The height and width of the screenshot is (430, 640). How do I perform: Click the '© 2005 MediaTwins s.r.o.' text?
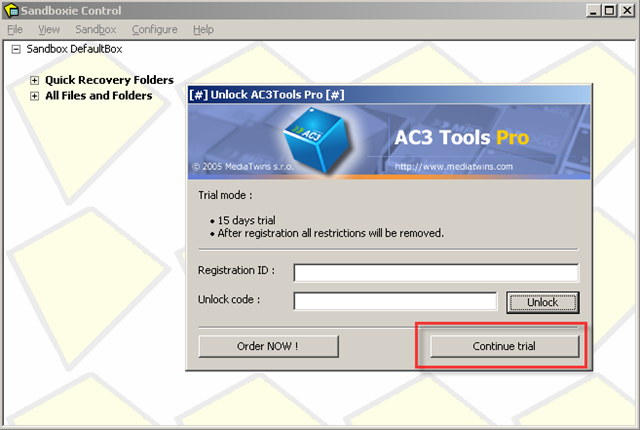[x=242, y=166]
